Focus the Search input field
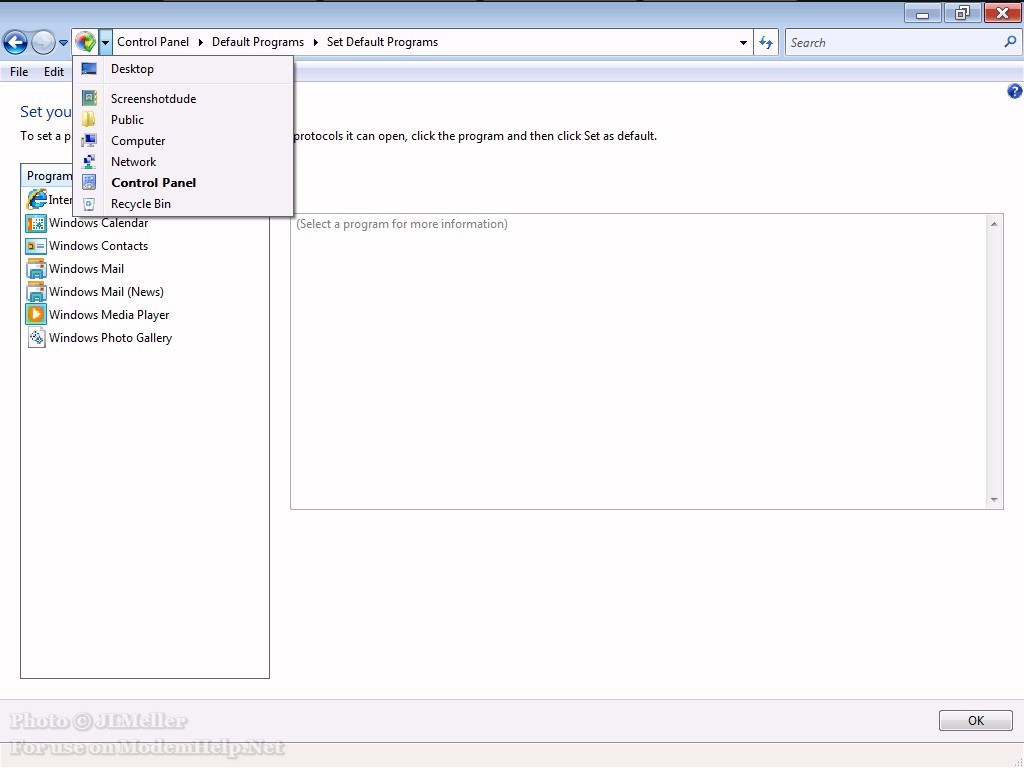Screen dimensions: 1024x768 tap(895, 42)
